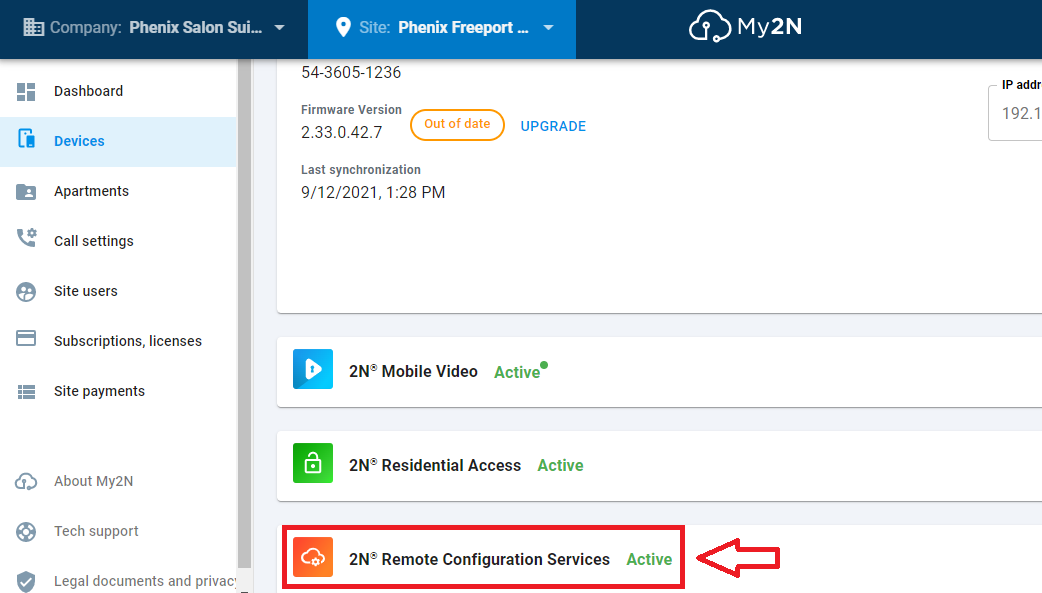This screenshot has width=1042, height=593.
Task: Click the UPGRADE firmware link
Action: pos(553,126)
